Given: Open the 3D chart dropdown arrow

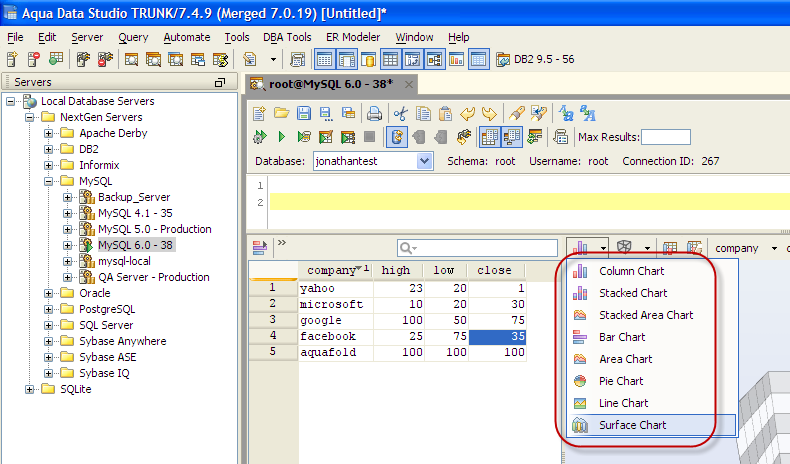Looking at the screenshot, I should [x=647, y=248].
